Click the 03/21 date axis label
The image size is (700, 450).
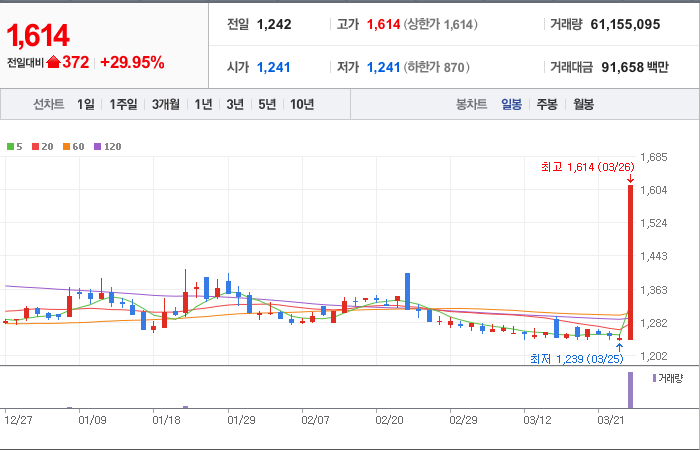612,420
